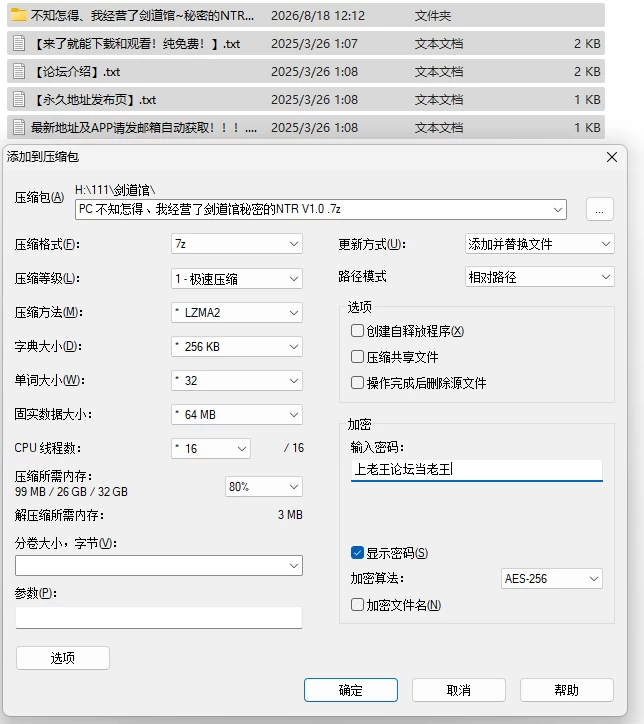The height and width of the screenshot is (724, 644).
Task: Expand the 压缩方法 LZMA2 dropdown
Action: [x=237, y=313]
